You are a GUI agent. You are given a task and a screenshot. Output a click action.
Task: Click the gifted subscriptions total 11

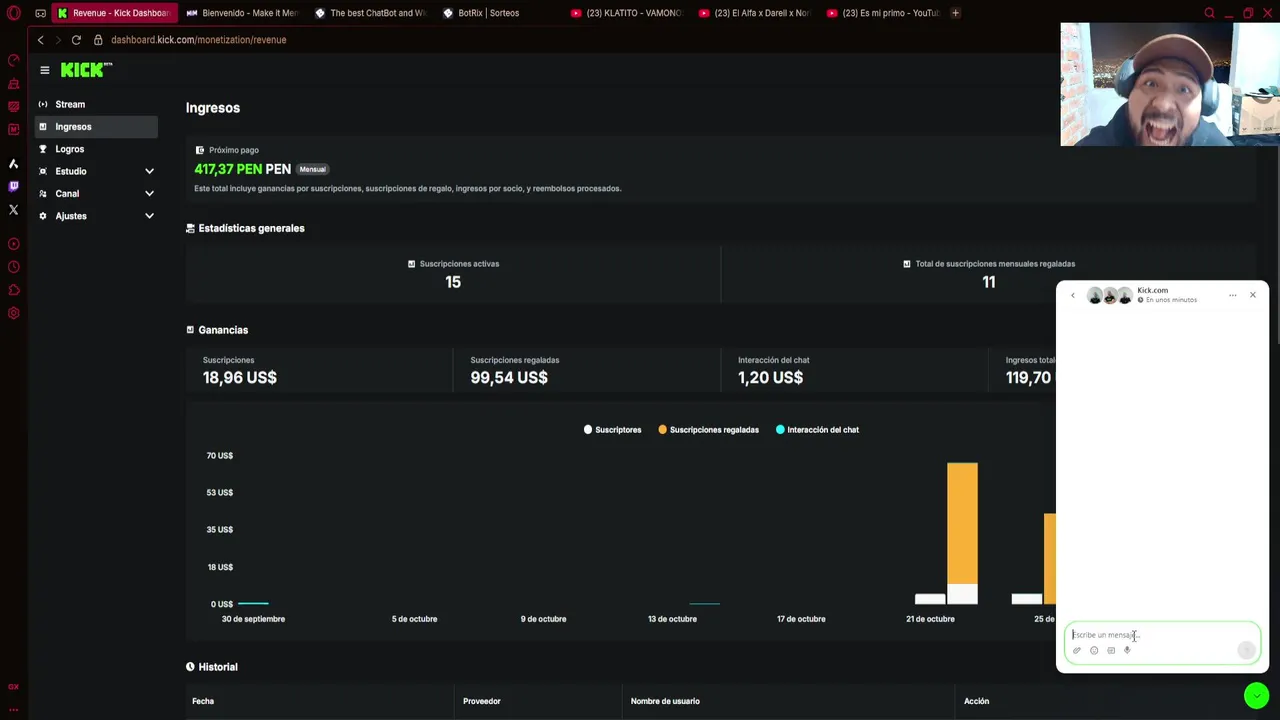pyautogui.click(x=989, y=282)
